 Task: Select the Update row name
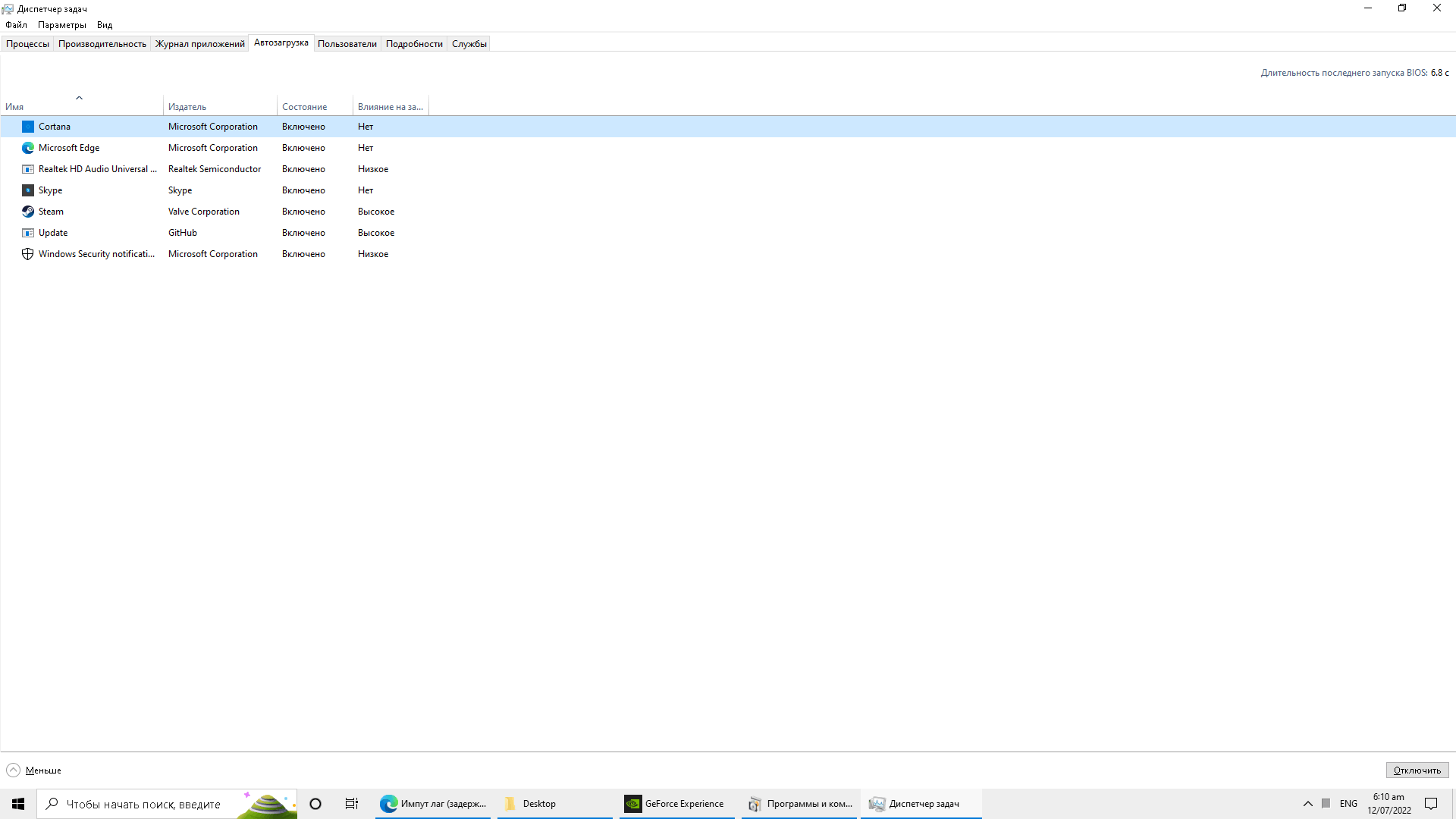53,233
